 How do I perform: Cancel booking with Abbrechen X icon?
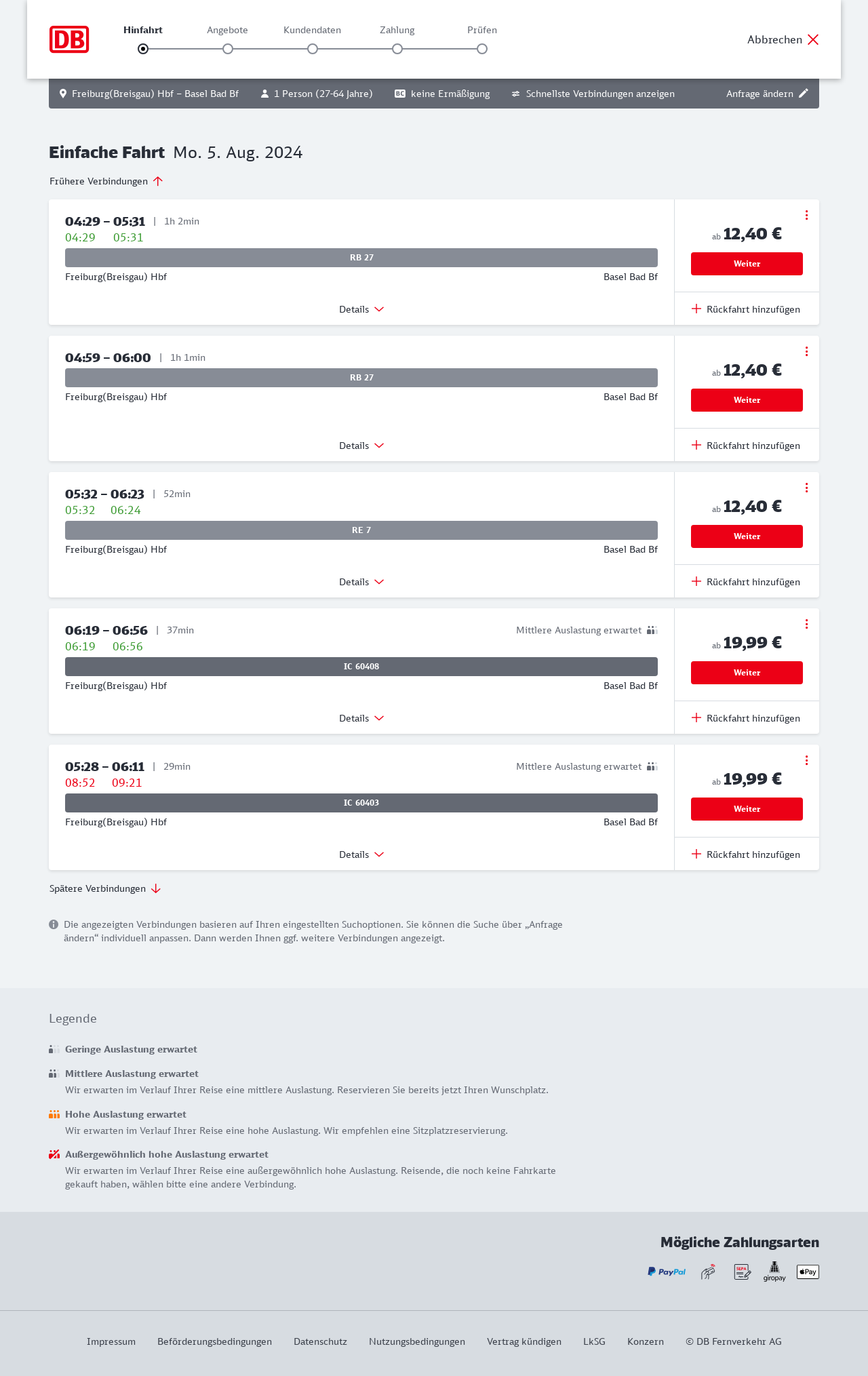813,39
